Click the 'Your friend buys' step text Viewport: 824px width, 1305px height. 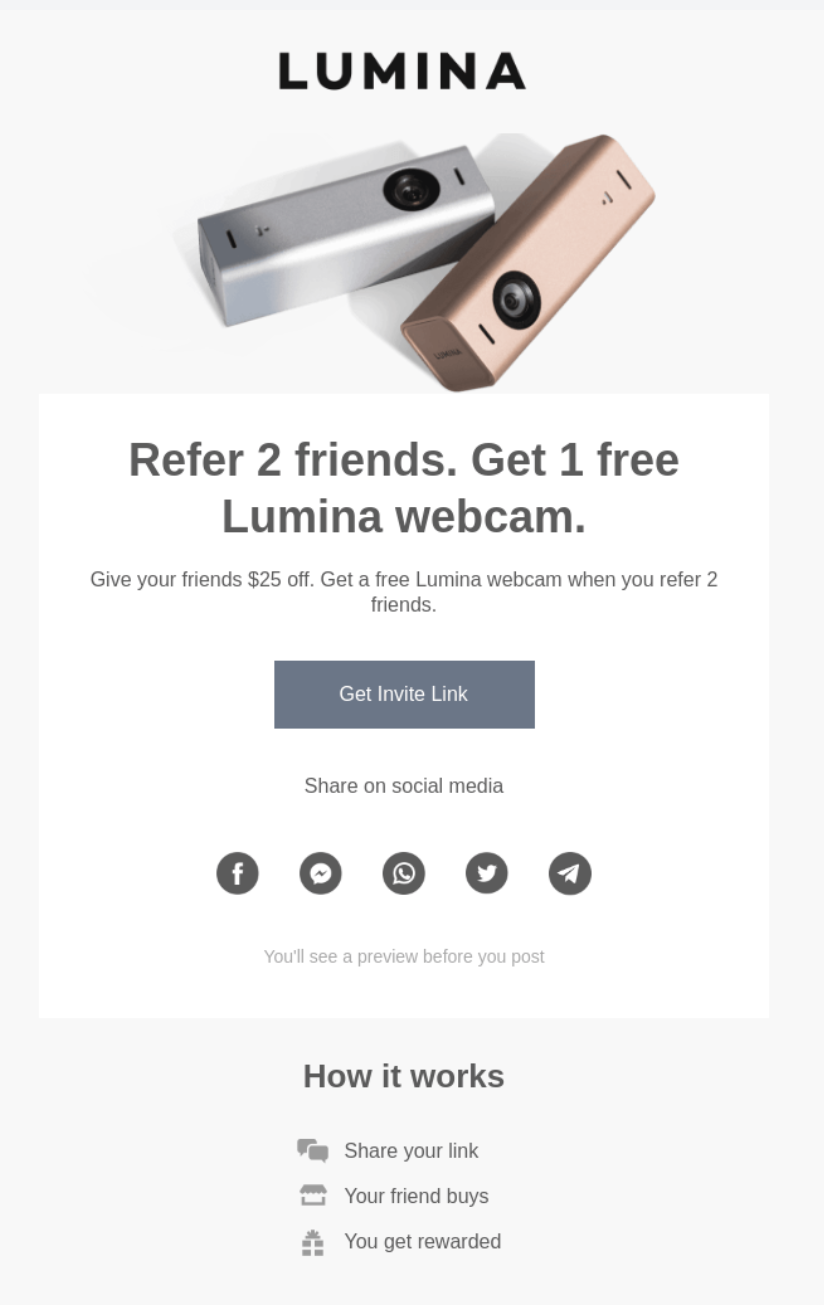coord(416,1196)
